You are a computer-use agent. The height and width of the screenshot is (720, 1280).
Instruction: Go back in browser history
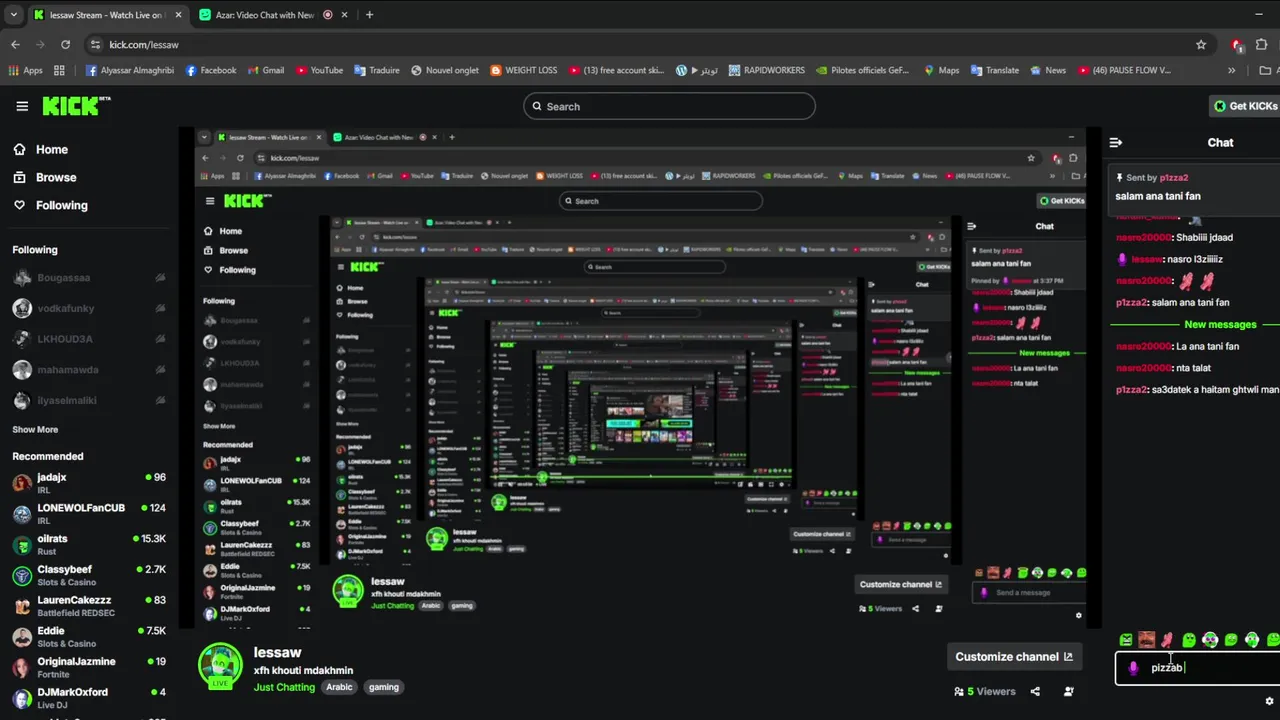pyautogui.click(x=15, y=44)
